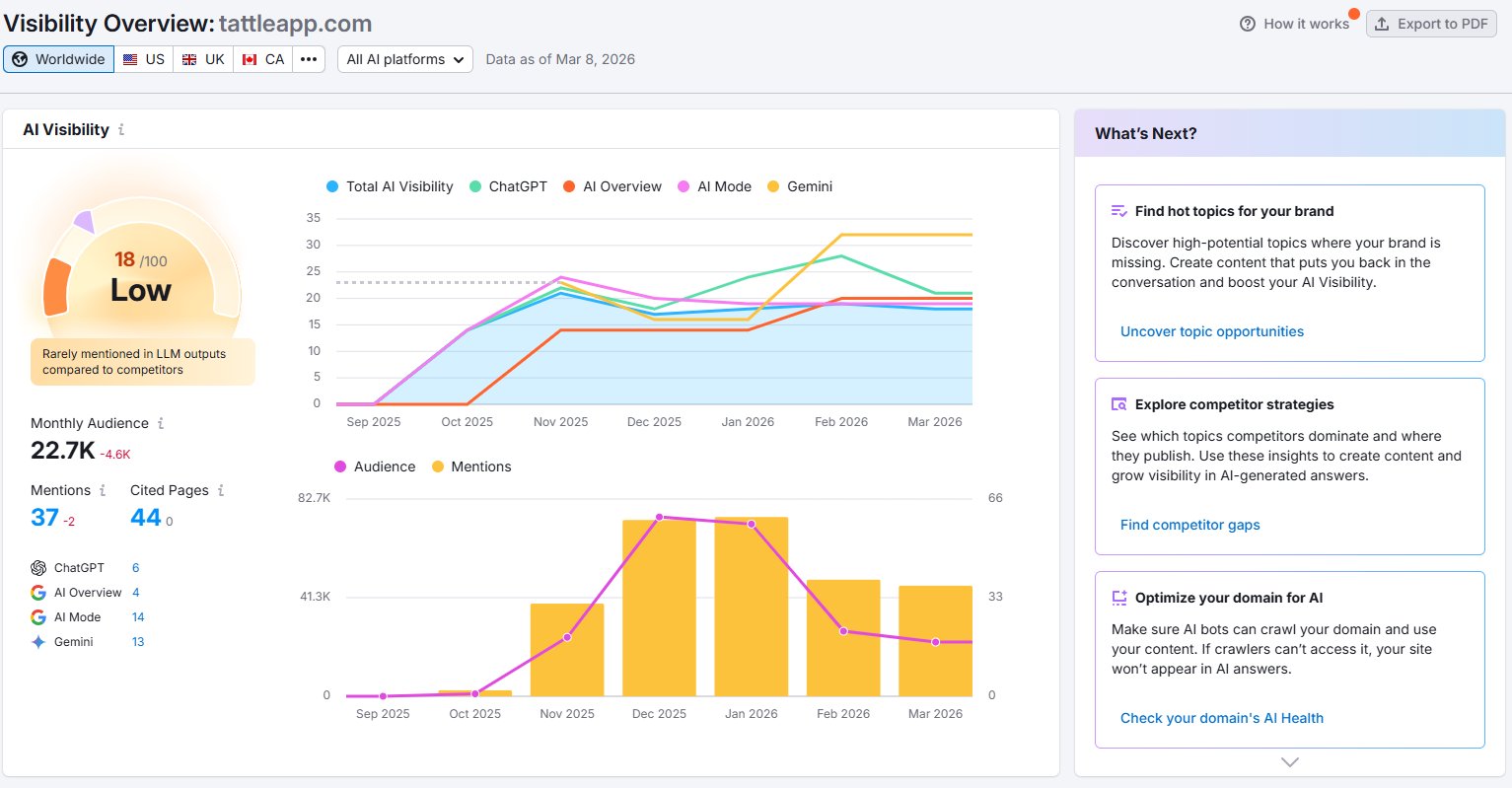
Task: Select the US region tab
Action: click(144, 59)
